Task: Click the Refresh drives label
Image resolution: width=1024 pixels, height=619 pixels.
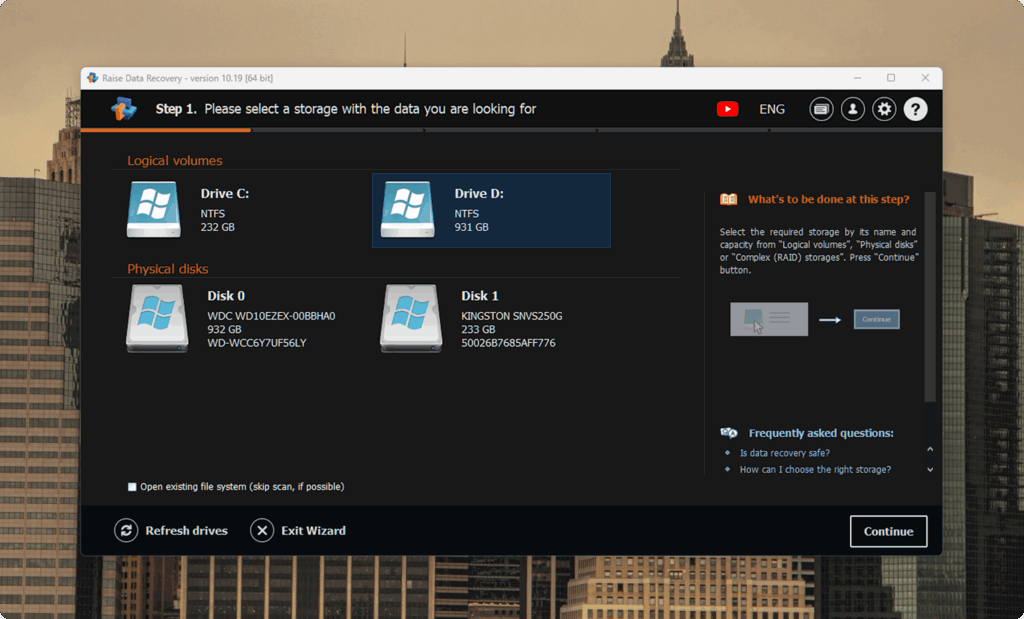Action: point(186,531)
